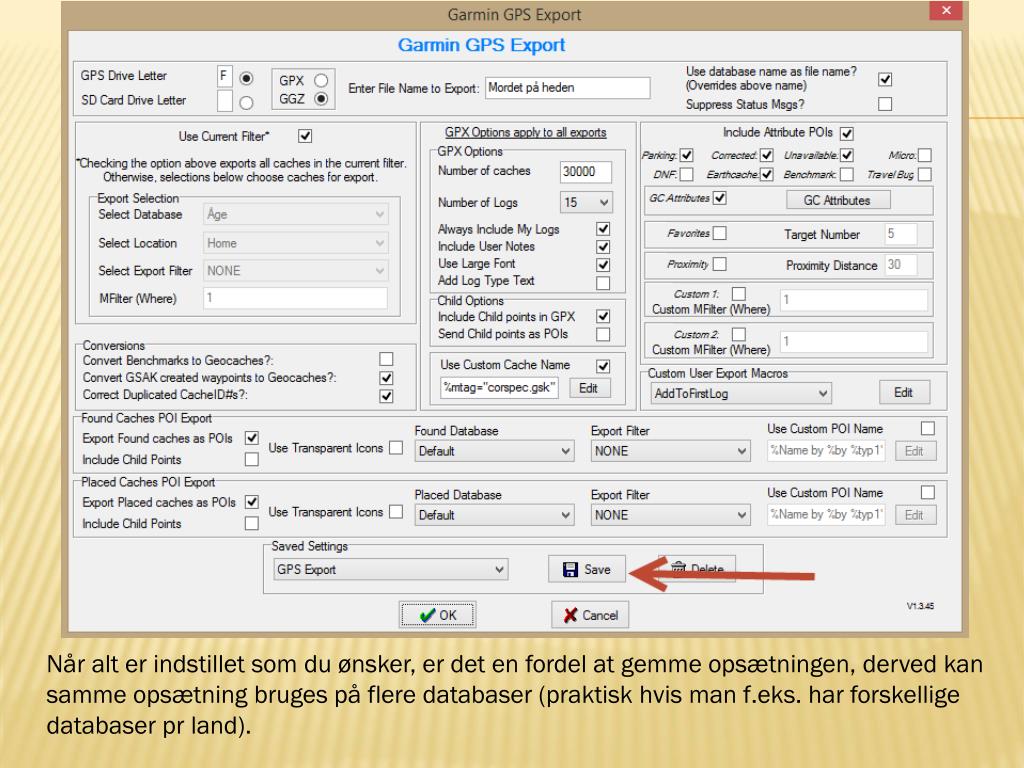The width and height of the screenshot is (1024, 768).
Task: Toggle Correct Duplicated CacheID#s checkbox
Action: pyautogui.click(x=387, y=396)
